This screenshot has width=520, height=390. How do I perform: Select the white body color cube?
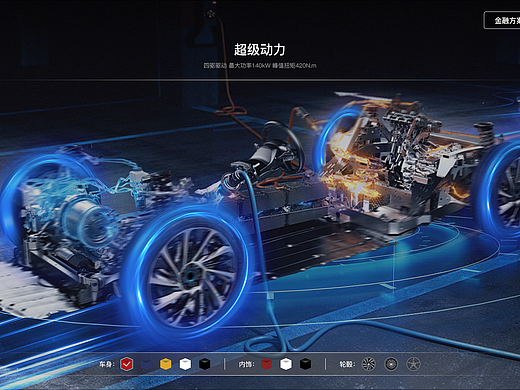185,364
